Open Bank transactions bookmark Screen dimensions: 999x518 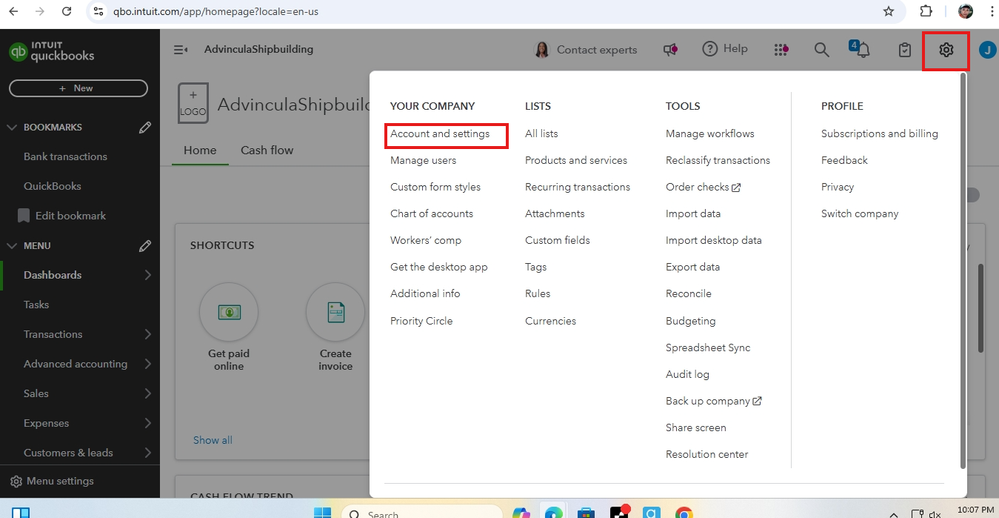(65, 157)
